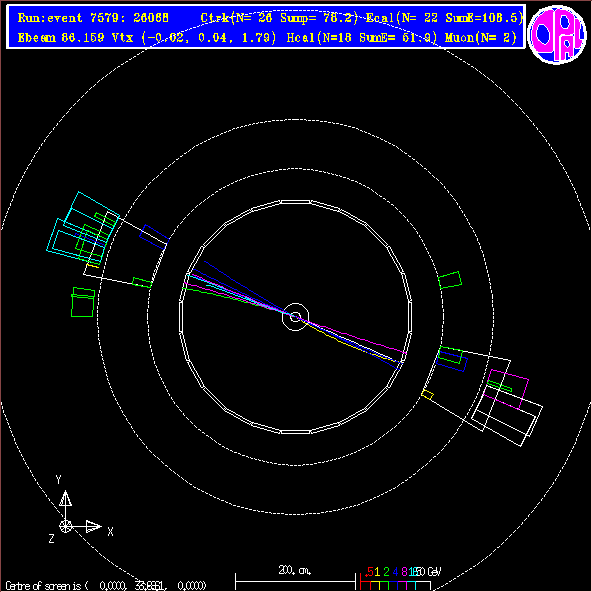Click the red 0.5 GeV legend segment
592x592 pixels.
click(365, 585)
